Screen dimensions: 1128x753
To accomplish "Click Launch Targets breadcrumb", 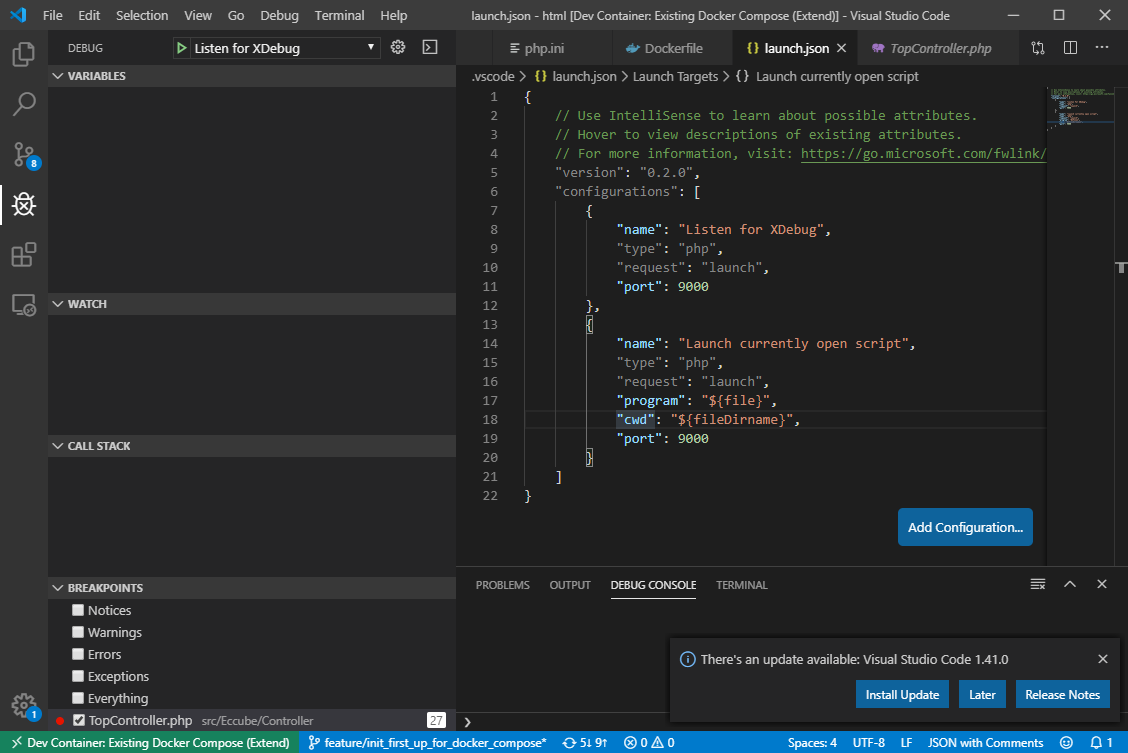I will [x=675, y=76].
